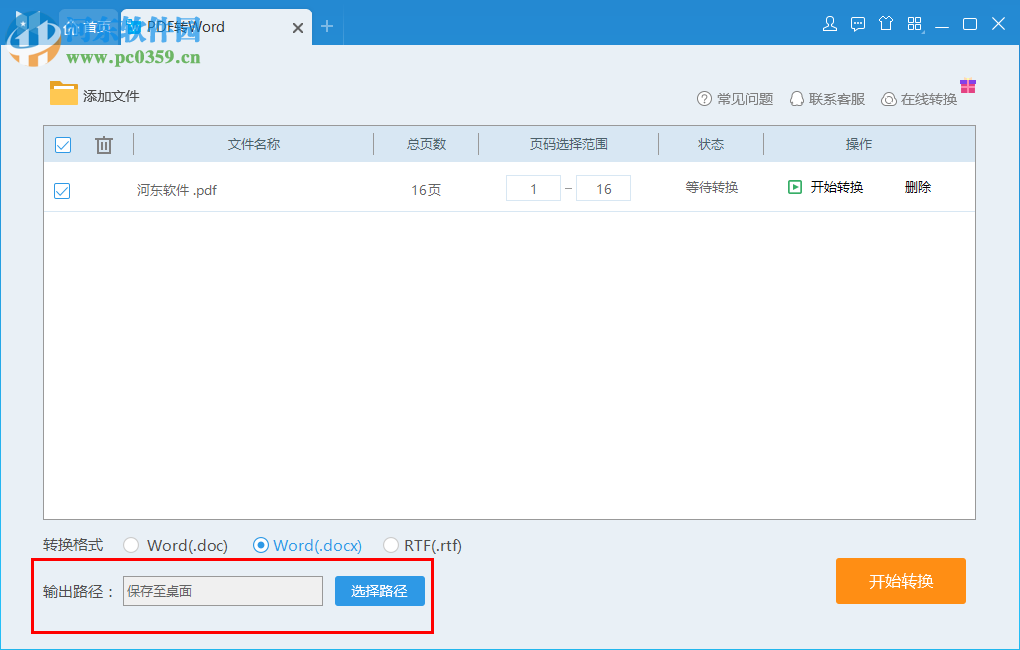Click the 操作 column header
The height and width of the screenshot is (650, 1020).
[859, 144]
